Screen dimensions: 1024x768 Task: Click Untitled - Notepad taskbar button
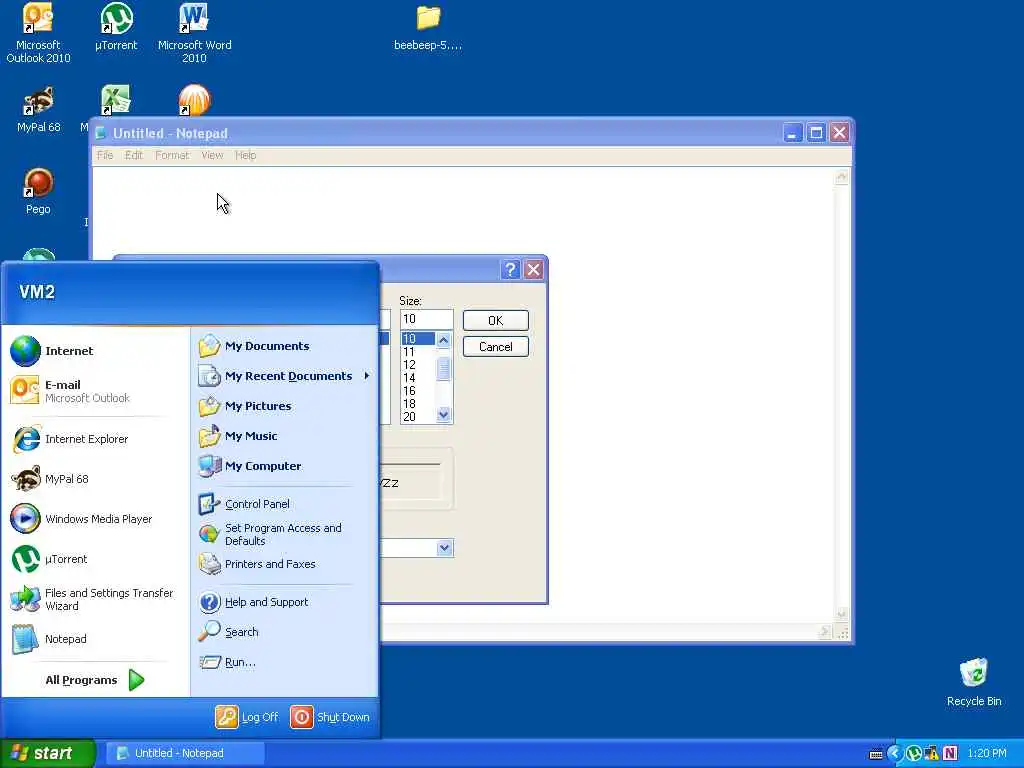[185, 753]
